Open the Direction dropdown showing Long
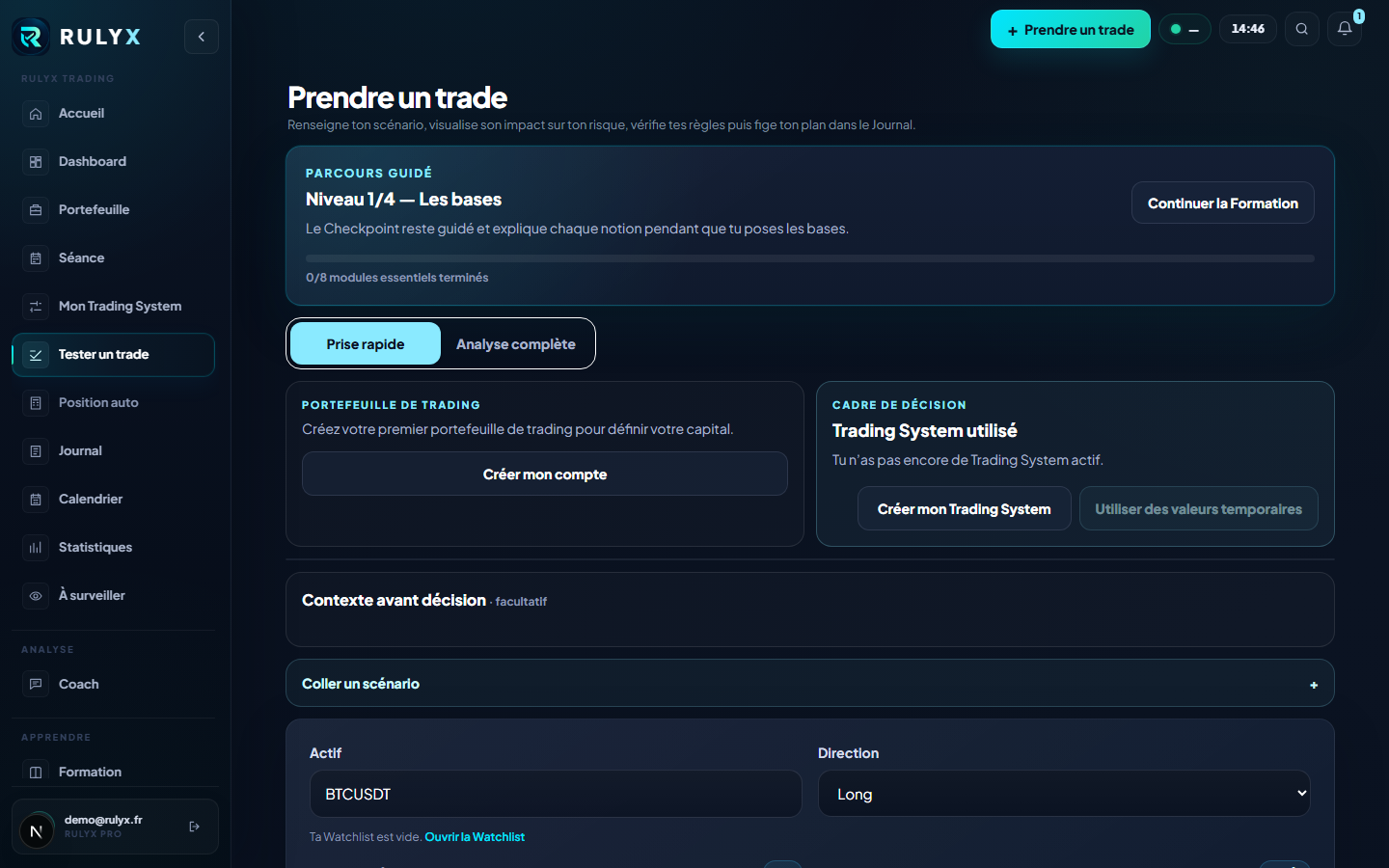 (1064, 794)
